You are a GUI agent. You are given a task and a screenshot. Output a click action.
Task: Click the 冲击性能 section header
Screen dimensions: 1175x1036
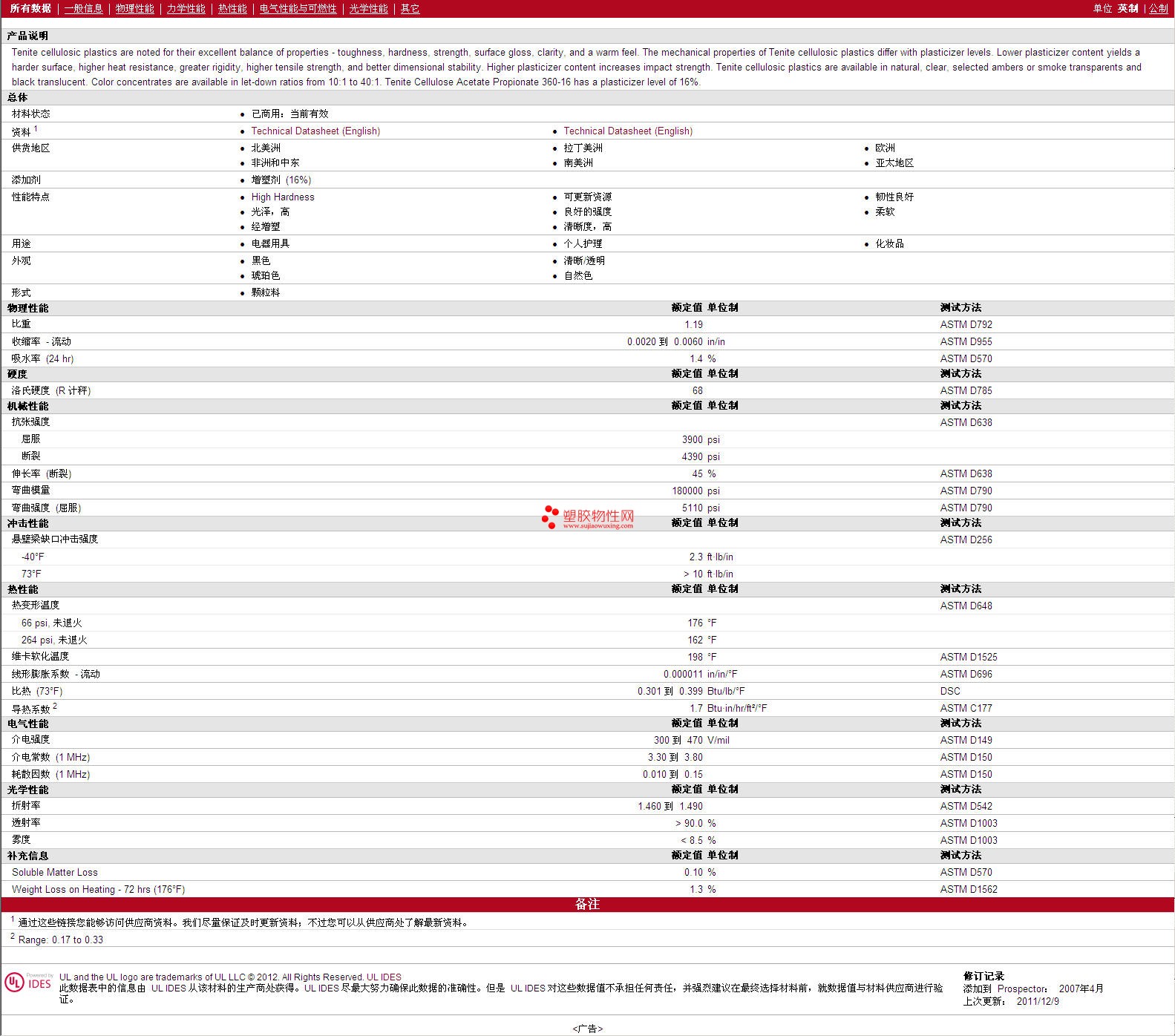click(x=27, y=523)
